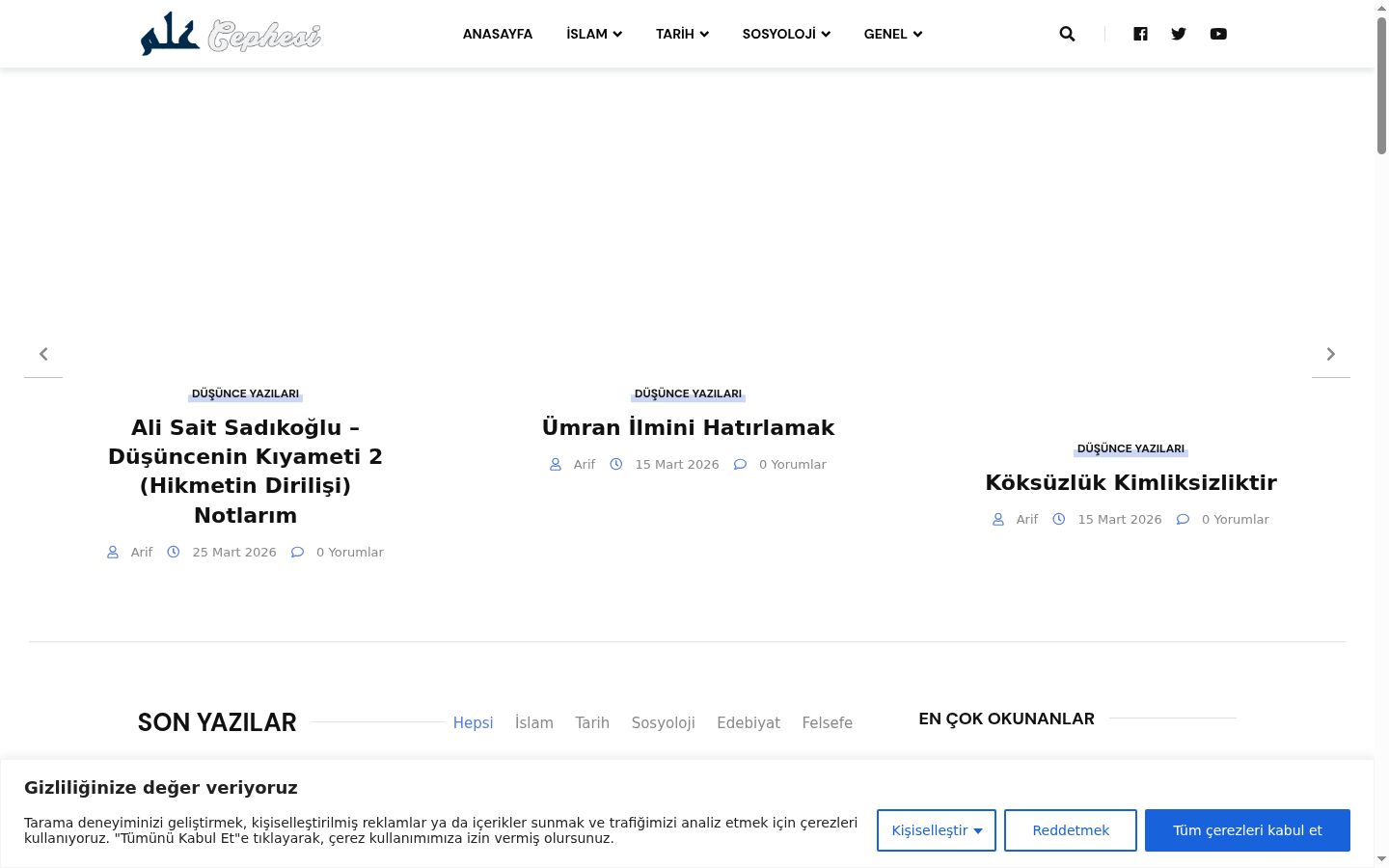
Task: Expand the SOSYOLOJİ menu dropdown
Action: (x=786, y=34)
